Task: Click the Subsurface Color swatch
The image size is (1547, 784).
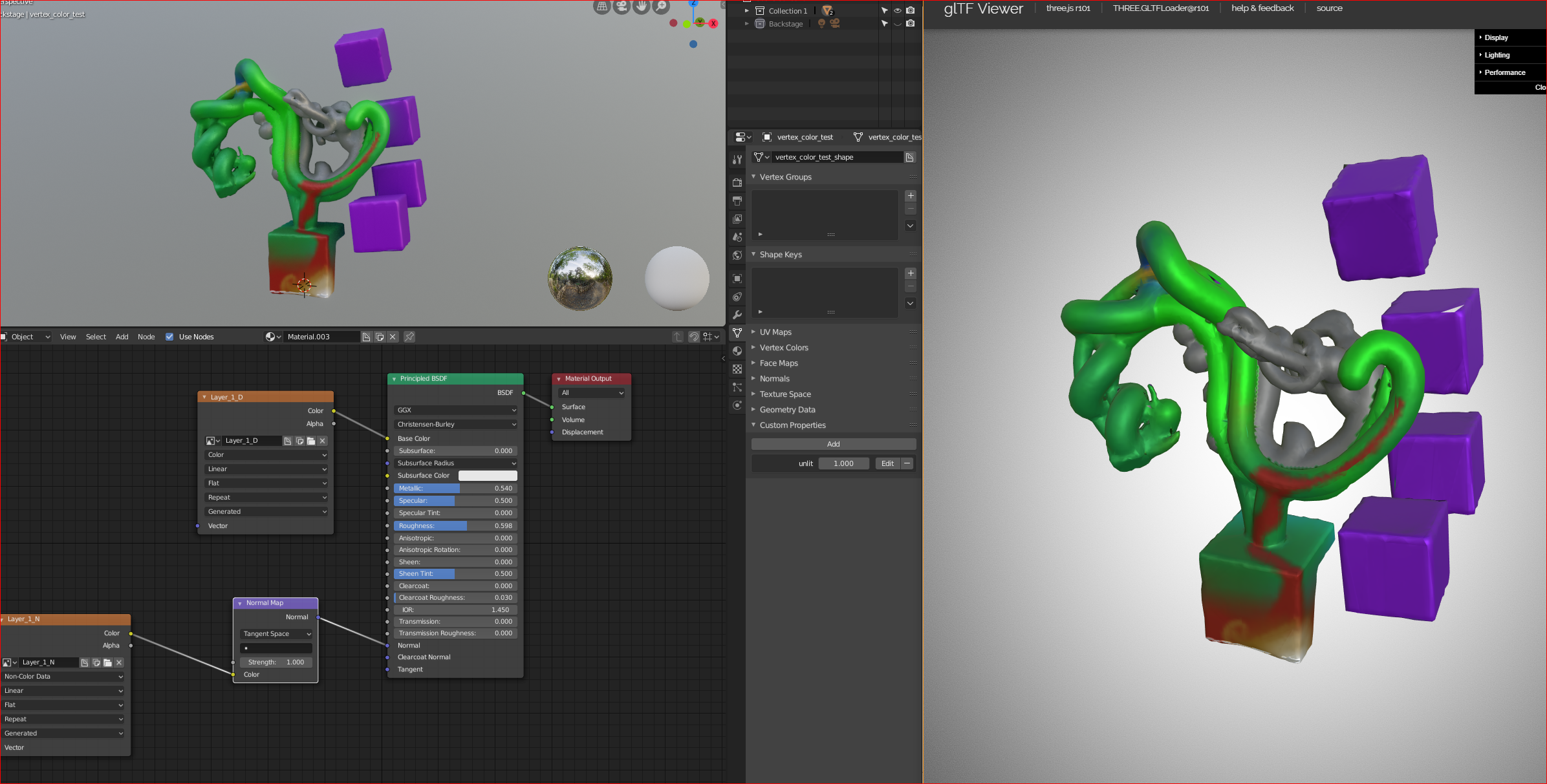Action: (x=488, y=475)
